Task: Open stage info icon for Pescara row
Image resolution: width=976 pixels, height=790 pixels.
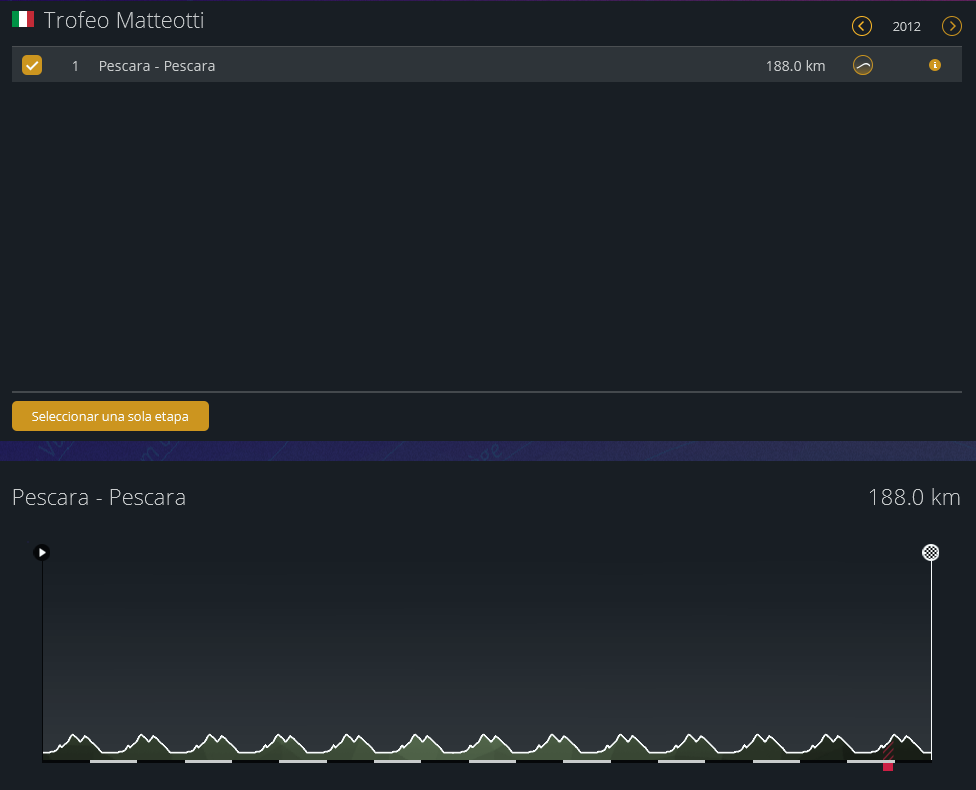Action: point(934,65)
